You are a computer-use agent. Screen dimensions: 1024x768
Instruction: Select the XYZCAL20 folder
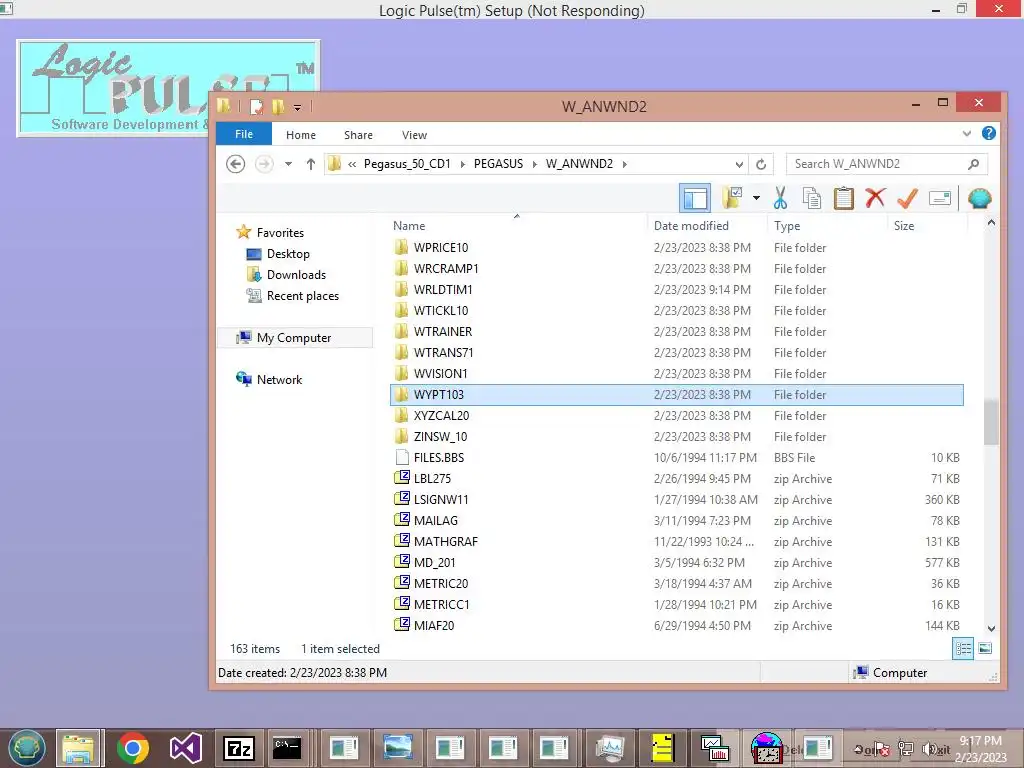pyautogui.click(x=677, y=415)
